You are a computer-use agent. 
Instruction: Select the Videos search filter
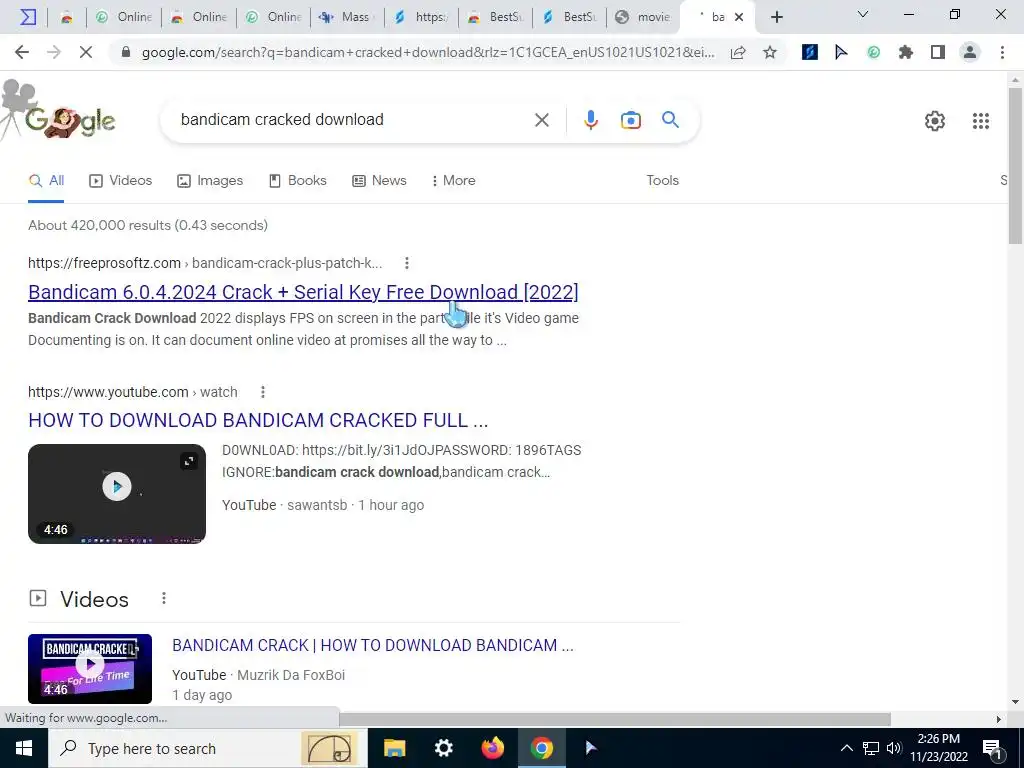pyautogui.click(x=120, y=181)
